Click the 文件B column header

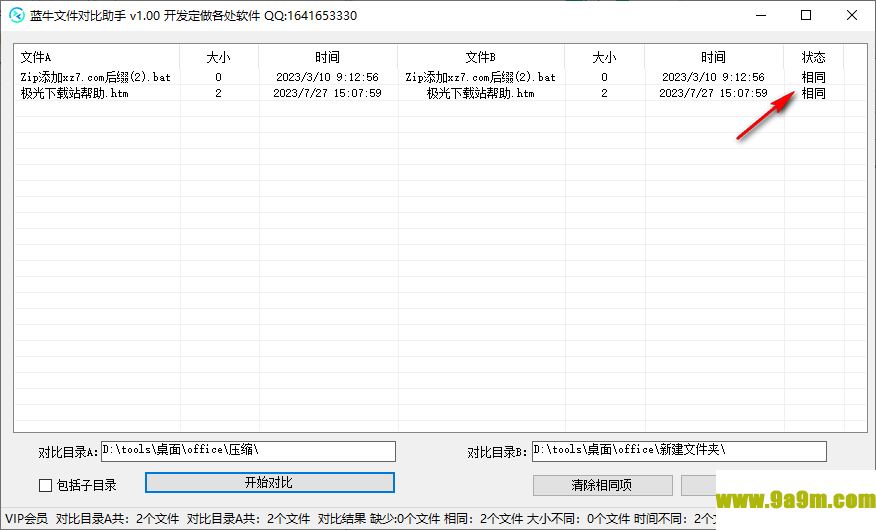click(x=480, y=57)
